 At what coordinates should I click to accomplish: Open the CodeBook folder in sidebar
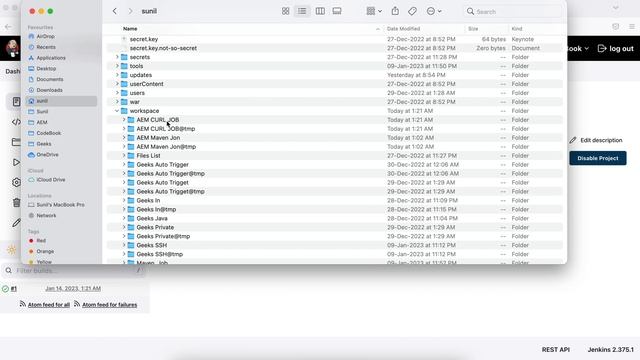[49, 133]
